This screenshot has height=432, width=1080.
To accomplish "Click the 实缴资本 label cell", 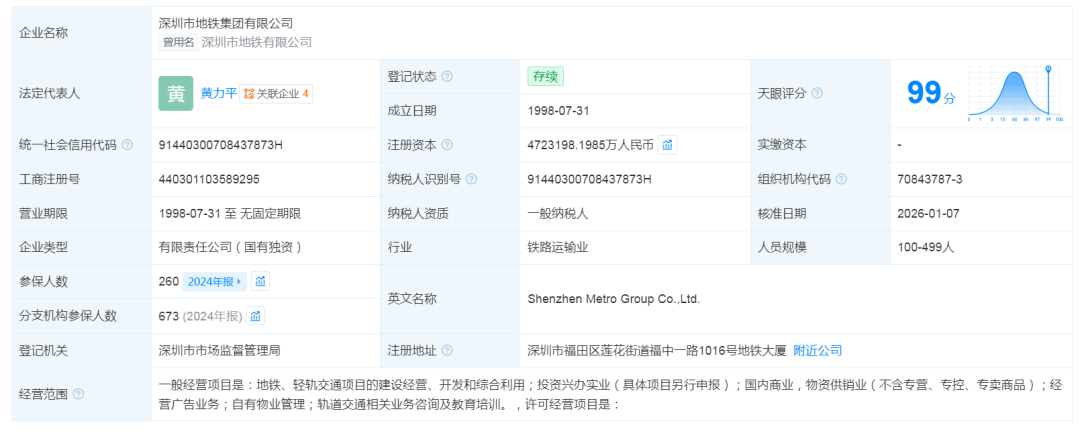I will pos(820,145).
